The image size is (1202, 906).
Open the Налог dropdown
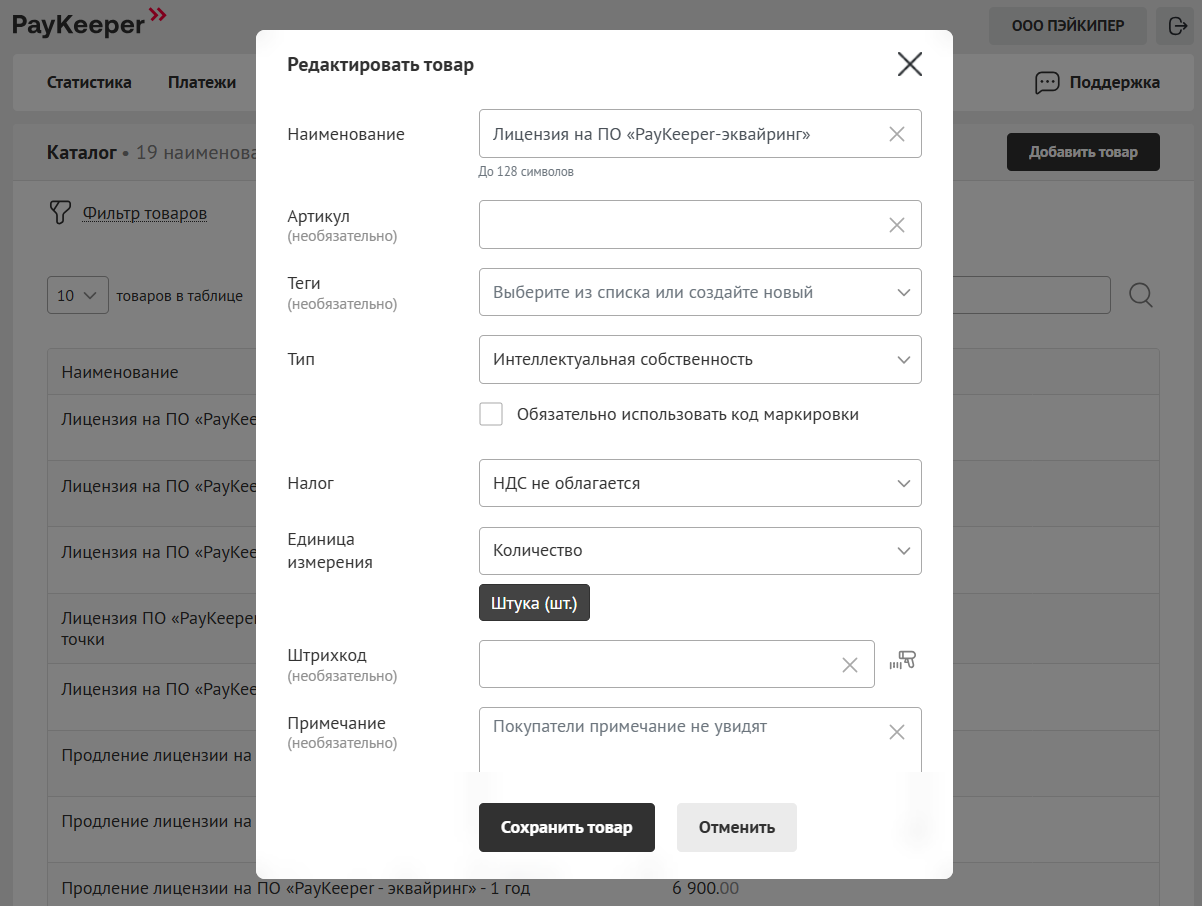click(700, 483)
